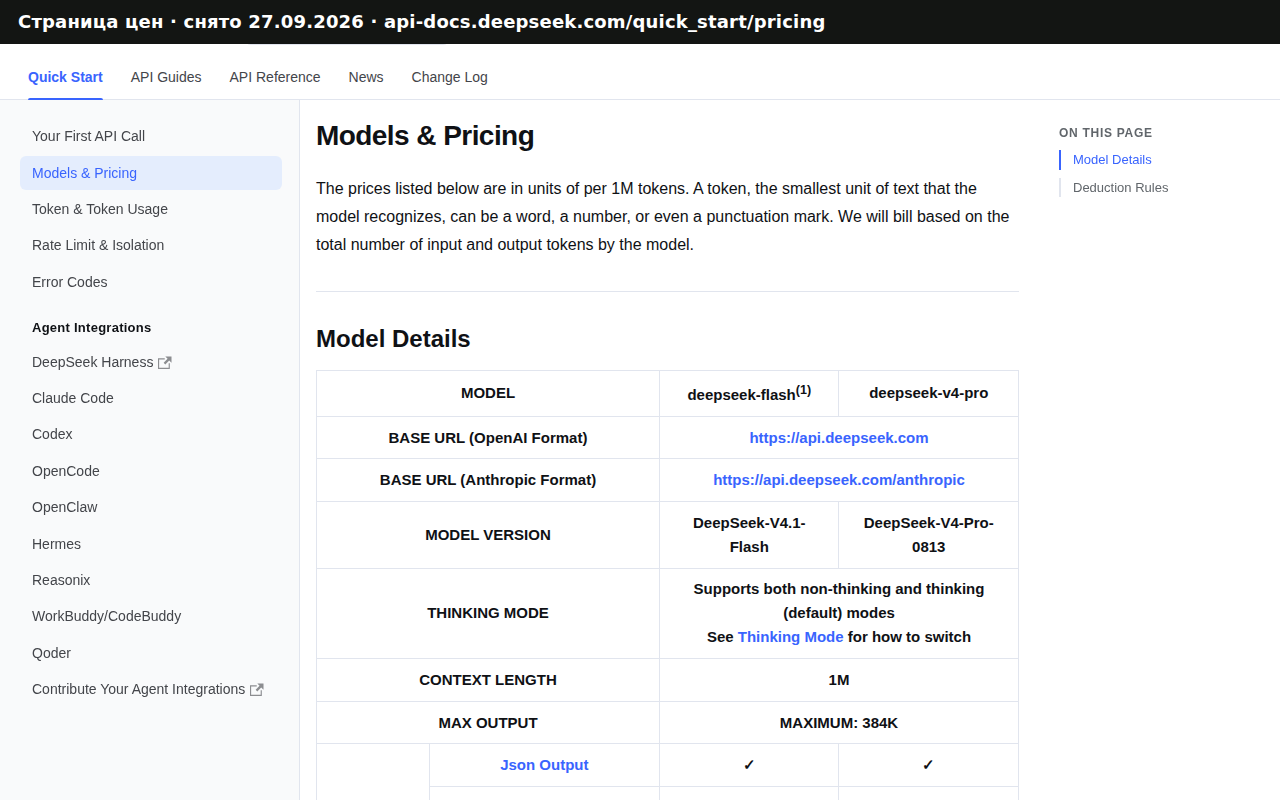
Task: Click the MAX OUTPUT row label
Action: 488,723
